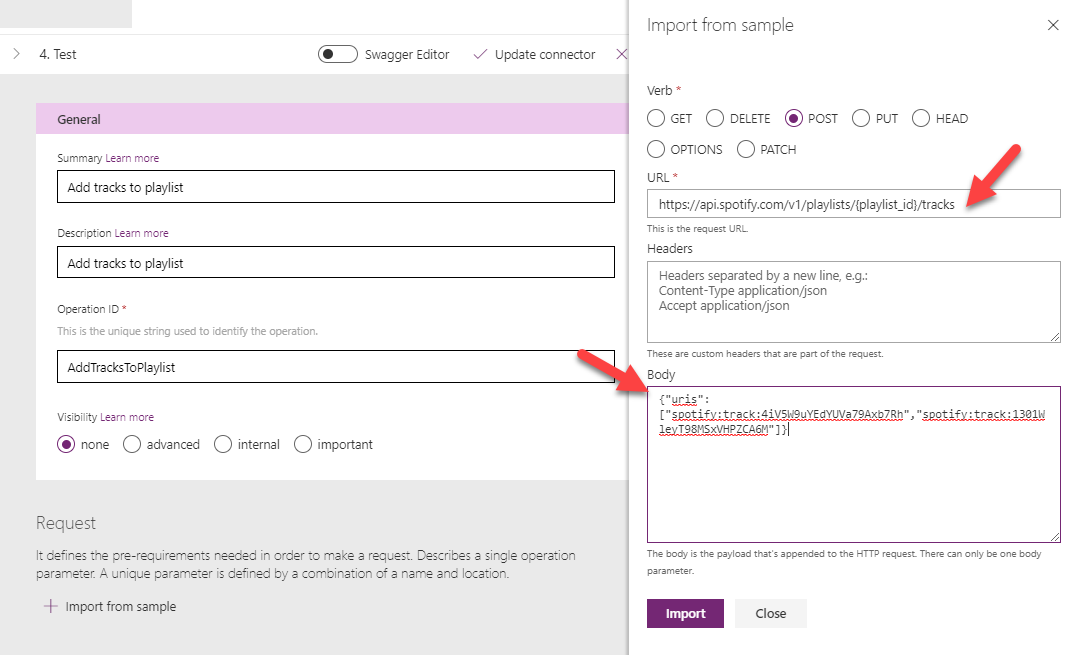Click the Operation ID input field
1077x655 pixels.
335,367
